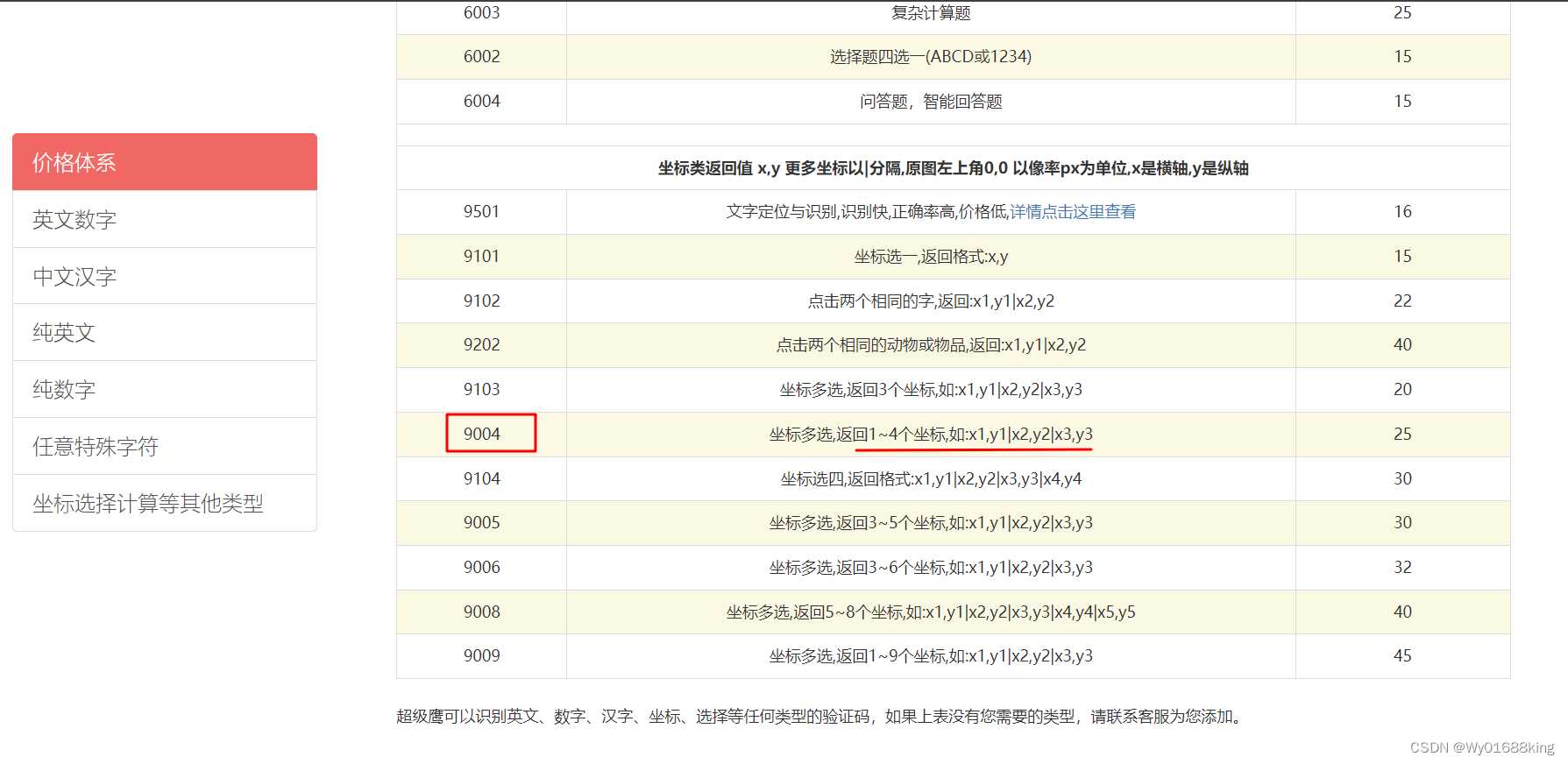Click the 9103 code cell
The image size is (1568, 764).
coord(482,390)
